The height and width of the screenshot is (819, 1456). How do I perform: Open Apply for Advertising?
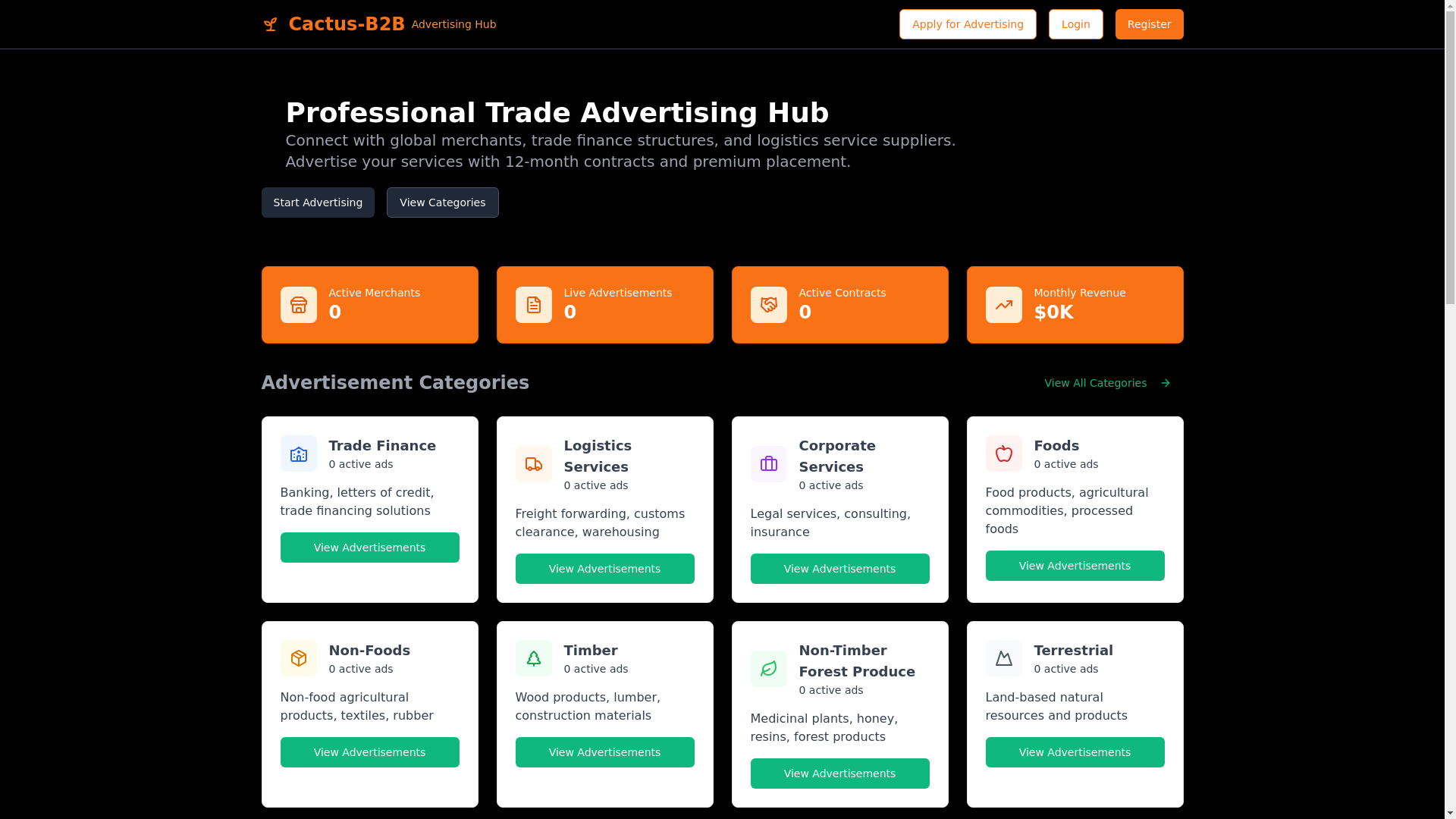coord(968,24)
